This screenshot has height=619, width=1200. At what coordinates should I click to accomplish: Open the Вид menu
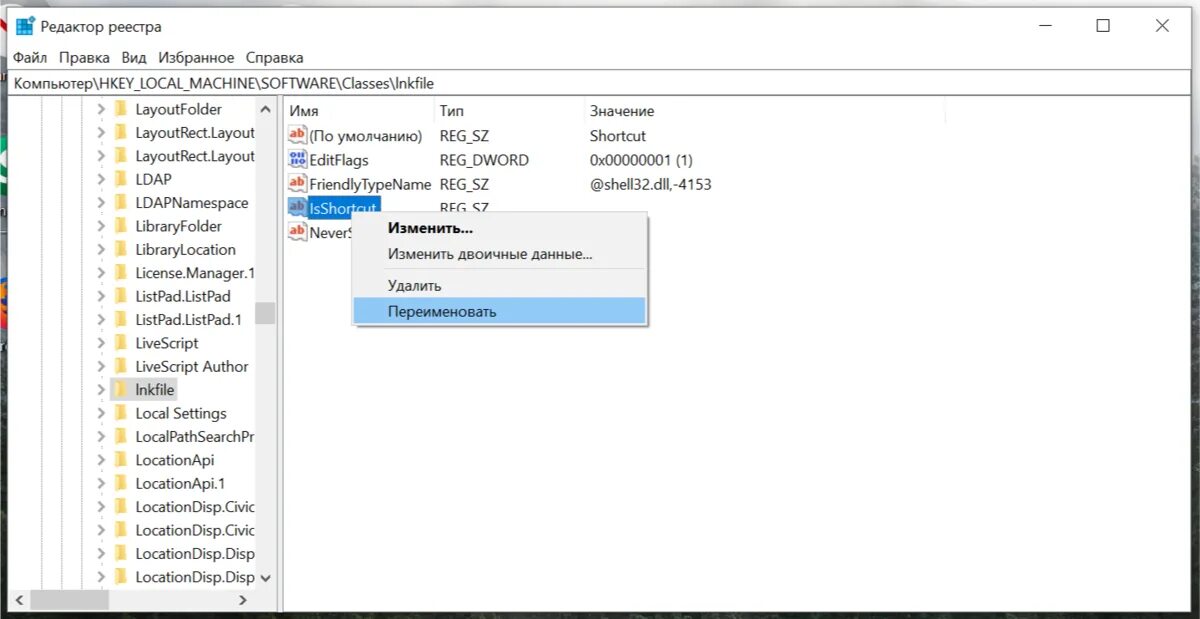click(134, 58)
